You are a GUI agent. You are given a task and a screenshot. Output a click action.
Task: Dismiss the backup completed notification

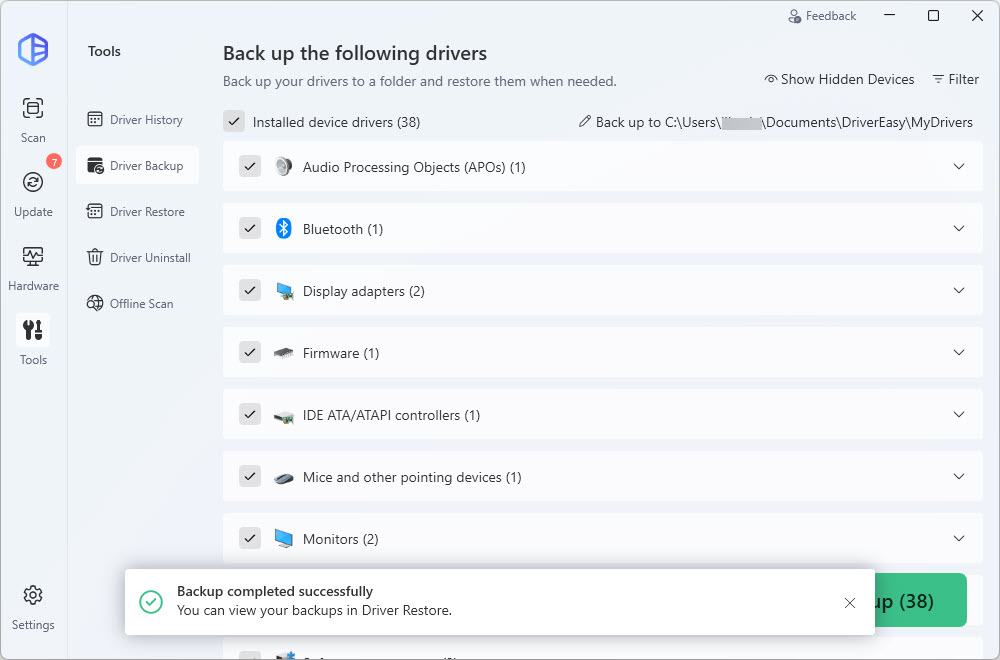(850, 603)
